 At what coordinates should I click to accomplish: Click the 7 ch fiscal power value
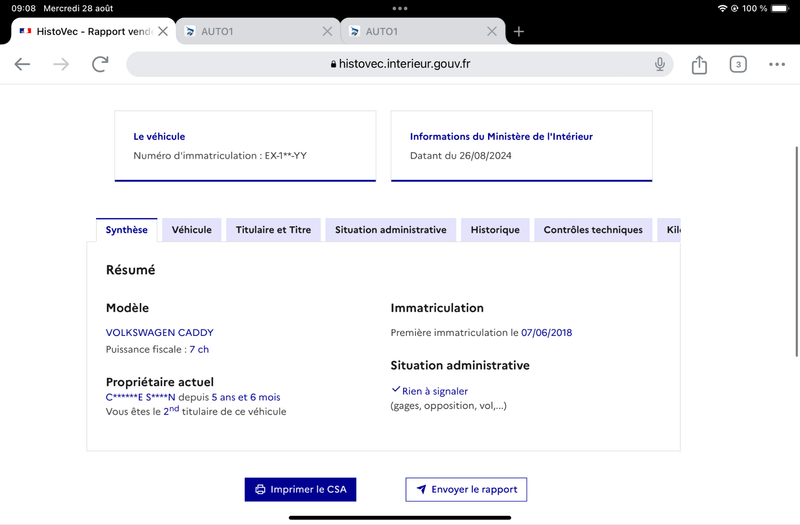pos(199,349)
